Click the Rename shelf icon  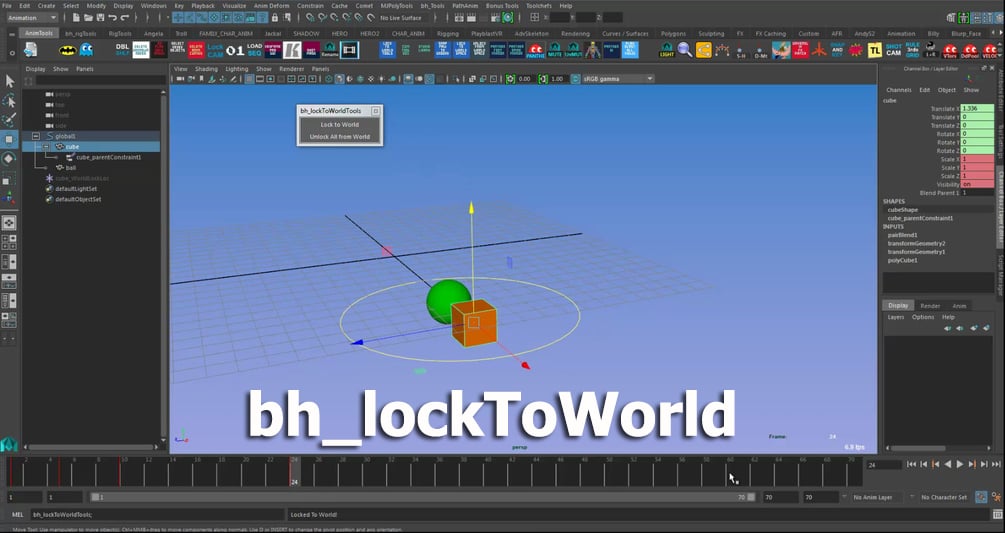click(330, 50)
